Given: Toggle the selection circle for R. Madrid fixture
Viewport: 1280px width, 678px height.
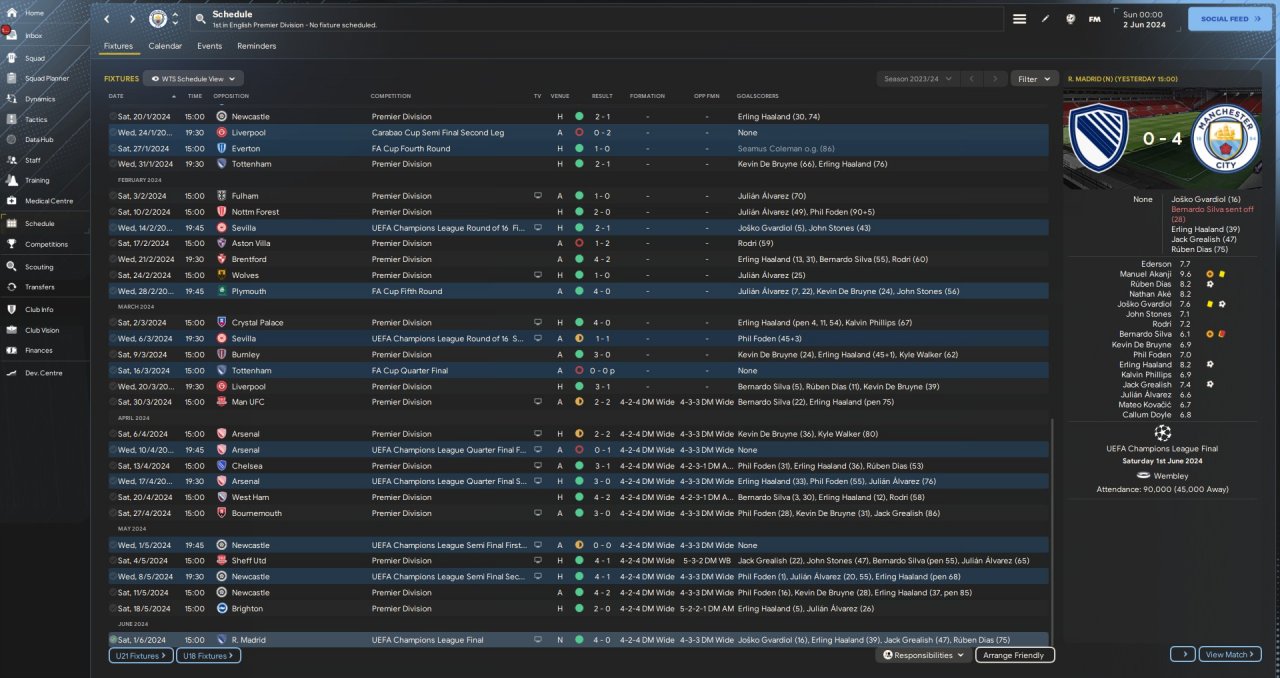Looking at the screenshot, I should [113, 640].
